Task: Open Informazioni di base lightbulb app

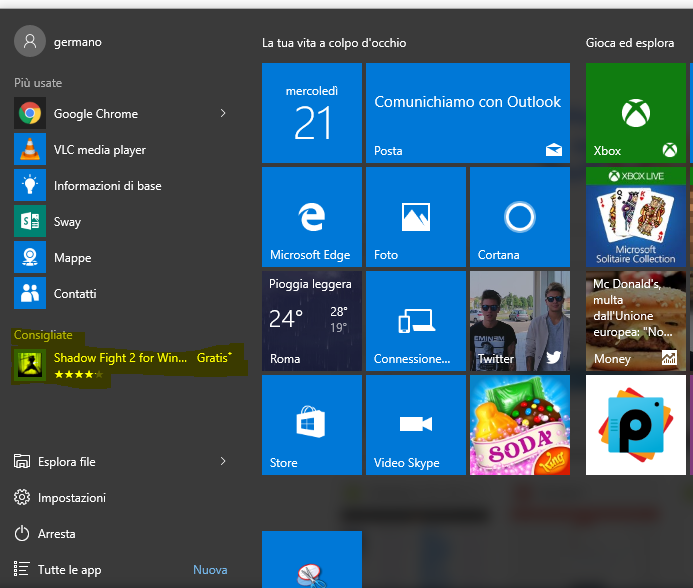Action: point(122,185)
